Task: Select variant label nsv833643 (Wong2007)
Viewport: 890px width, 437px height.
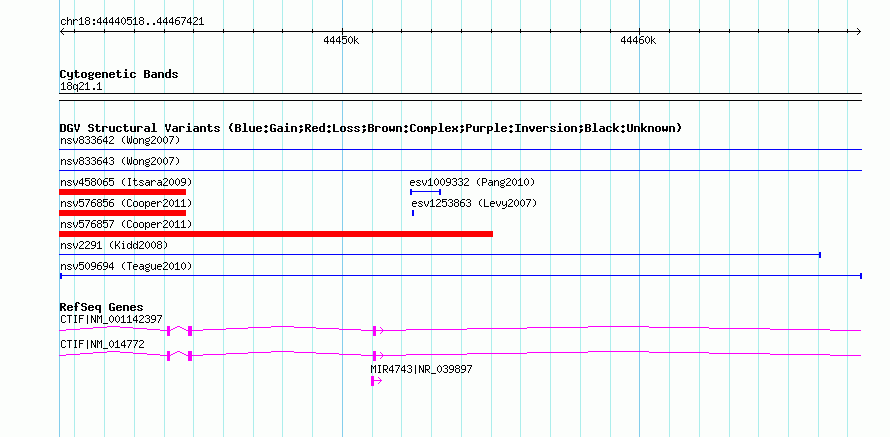Action: 120,161
